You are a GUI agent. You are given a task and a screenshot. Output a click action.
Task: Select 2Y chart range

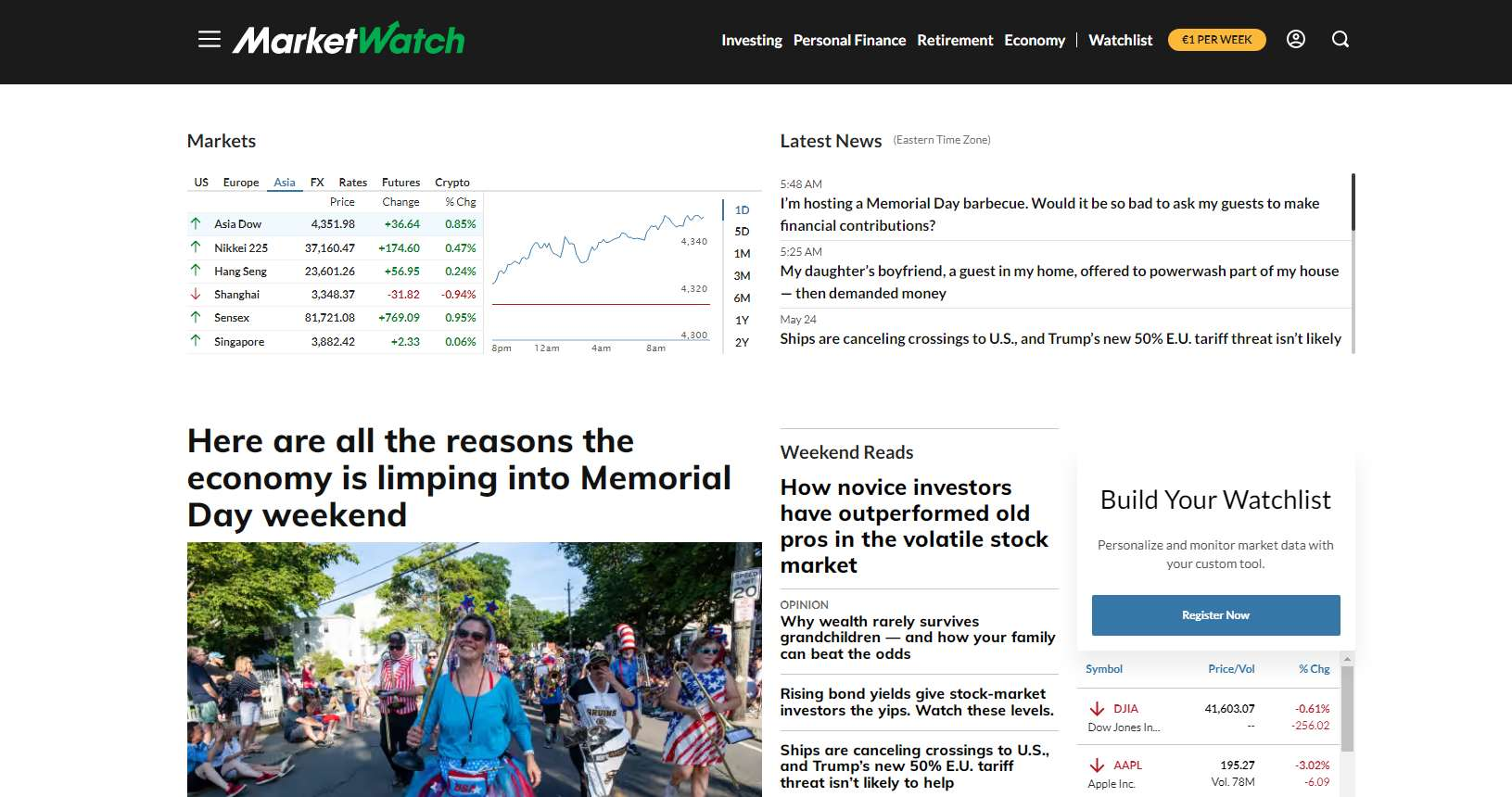coord(742,343)
